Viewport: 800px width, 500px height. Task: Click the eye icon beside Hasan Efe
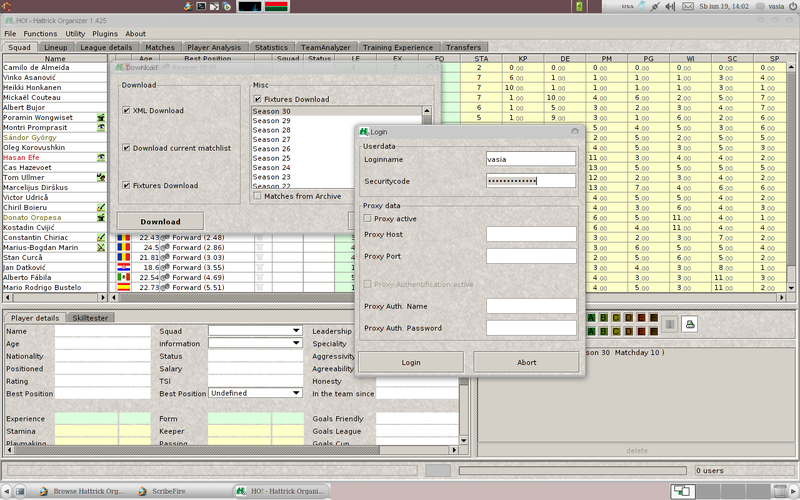(x=101, y=158)
